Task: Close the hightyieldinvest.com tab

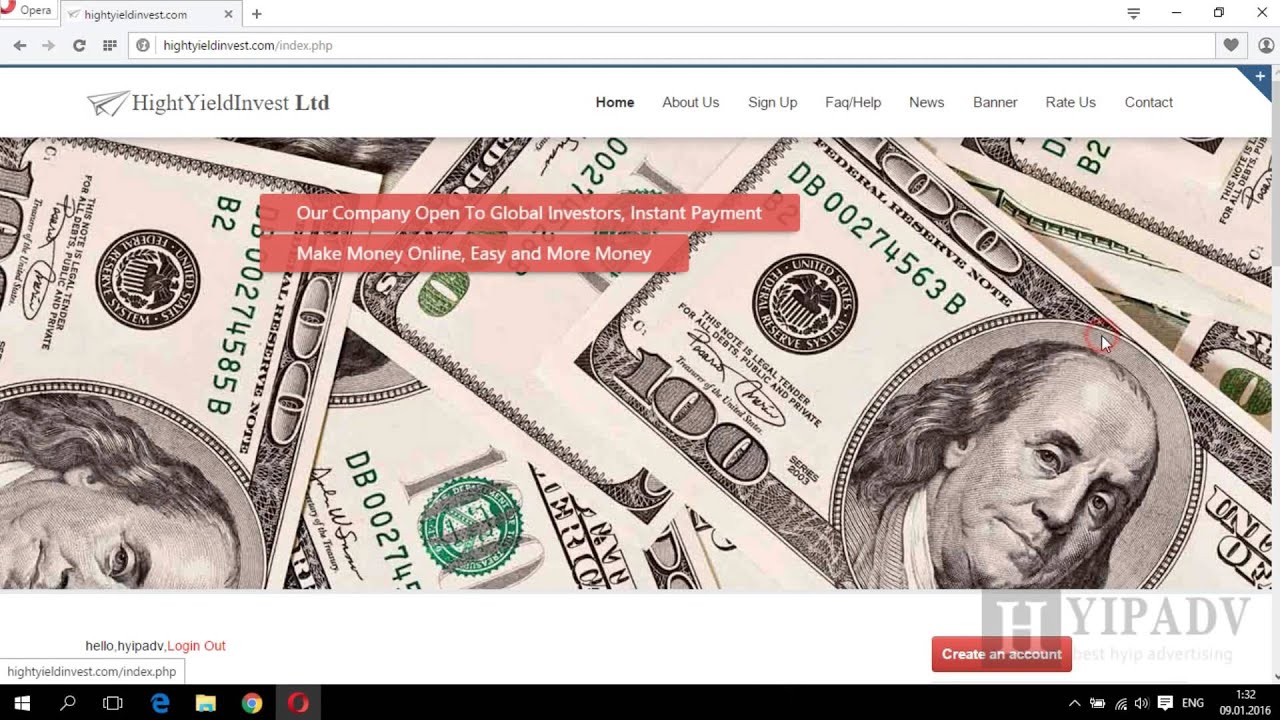Action: 228,14
